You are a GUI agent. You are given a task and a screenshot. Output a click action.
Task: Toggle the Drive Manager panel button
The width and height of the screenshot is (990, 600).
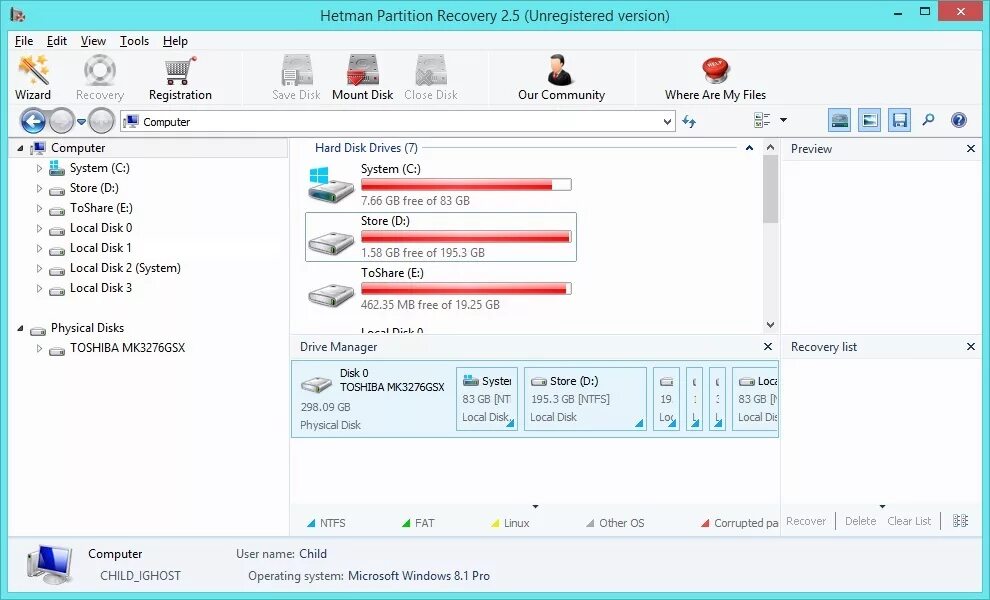pos(840,120)
